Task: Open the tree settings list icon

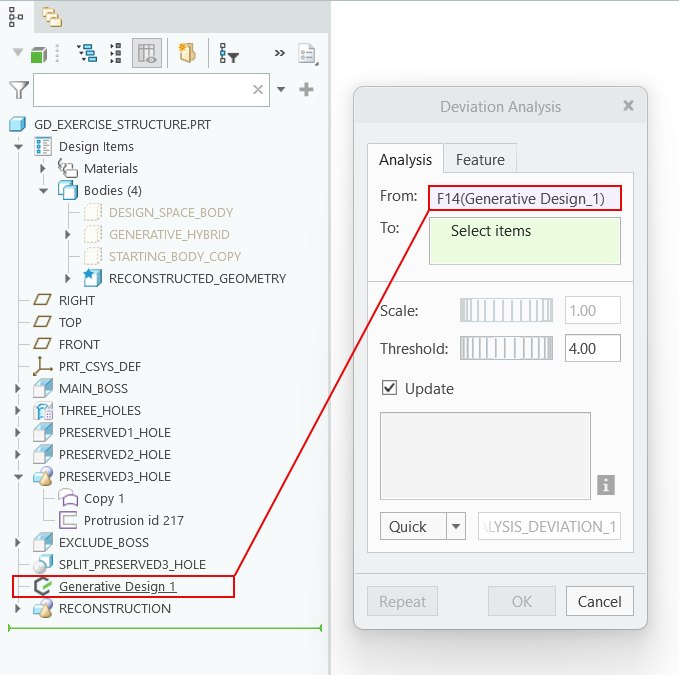Action: click(308, 54)
